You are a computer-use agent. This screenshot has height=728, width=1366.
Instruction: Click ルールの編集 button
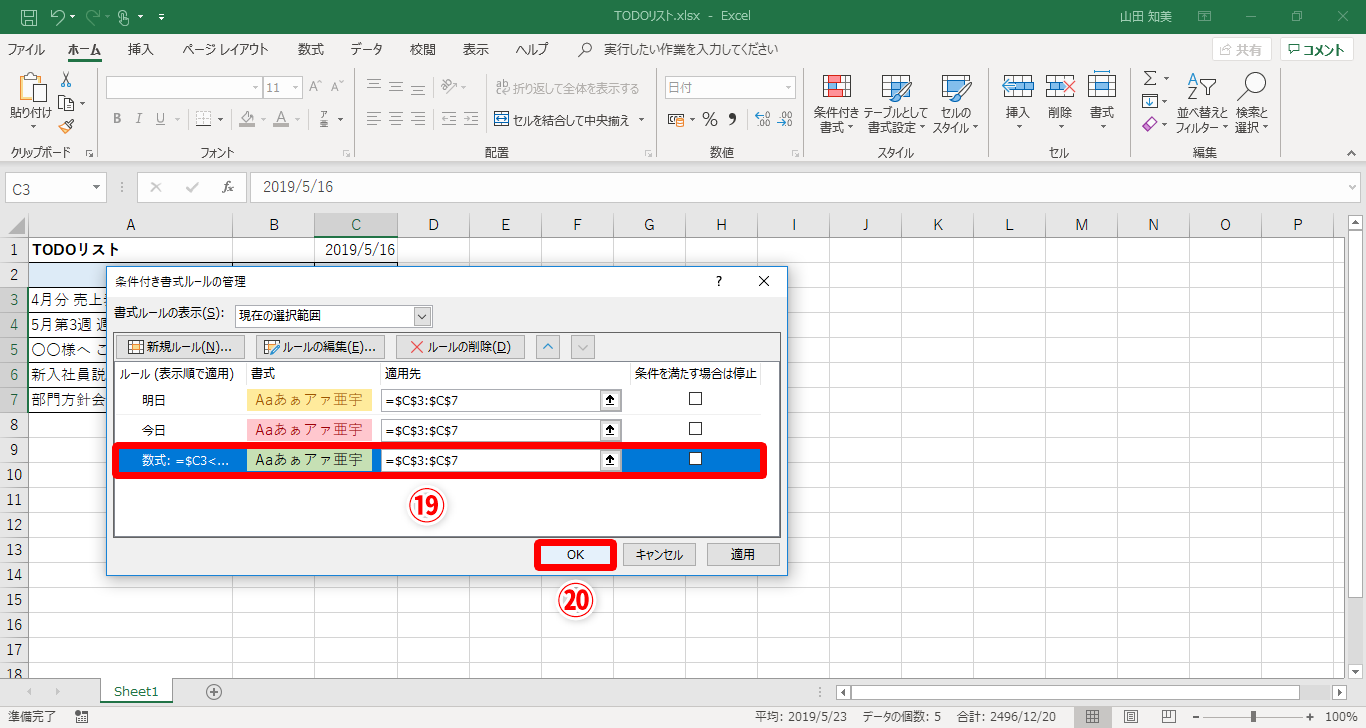tap(320, 347)
